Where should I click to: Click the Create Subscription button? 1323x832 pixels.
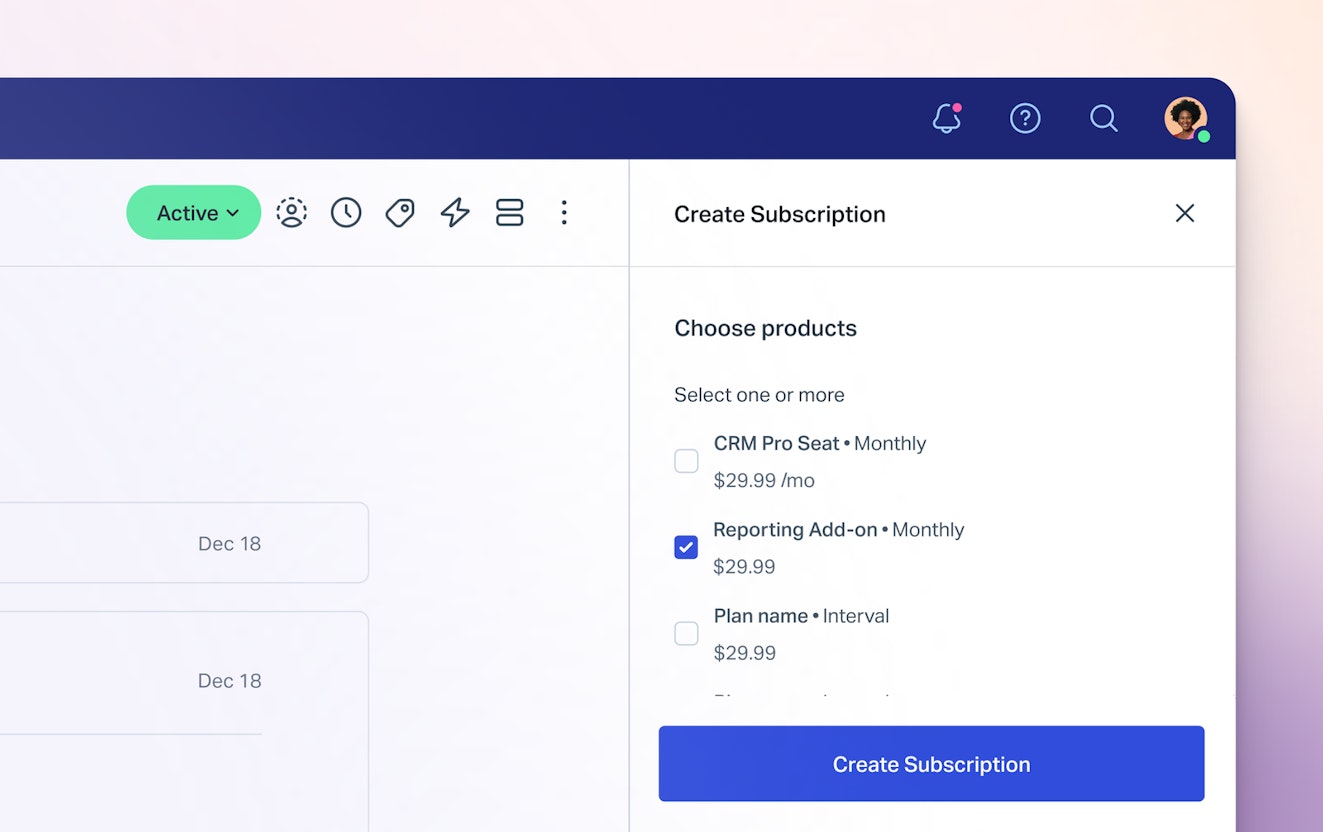931,764
